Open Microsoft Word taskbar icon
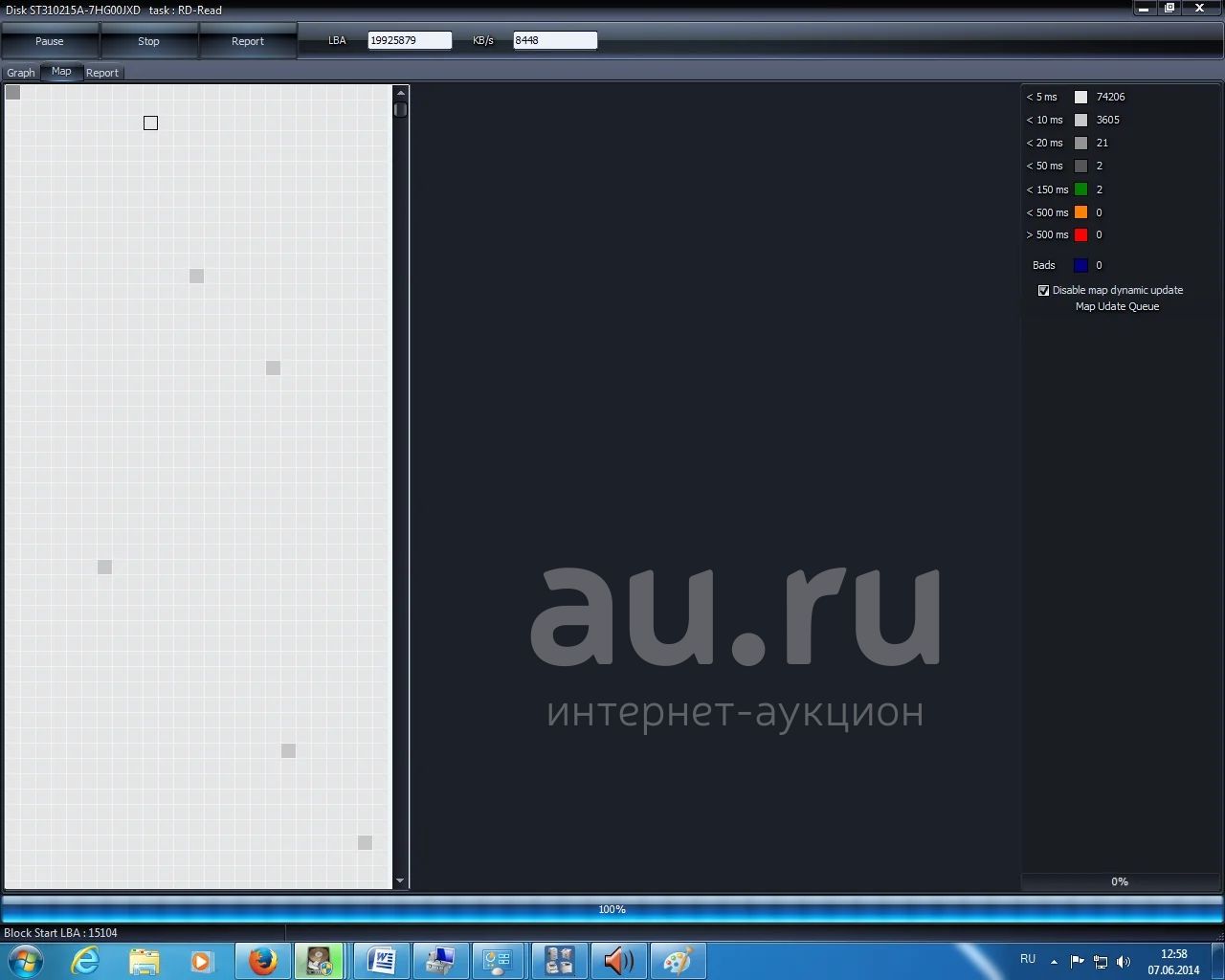 [381, 961]
